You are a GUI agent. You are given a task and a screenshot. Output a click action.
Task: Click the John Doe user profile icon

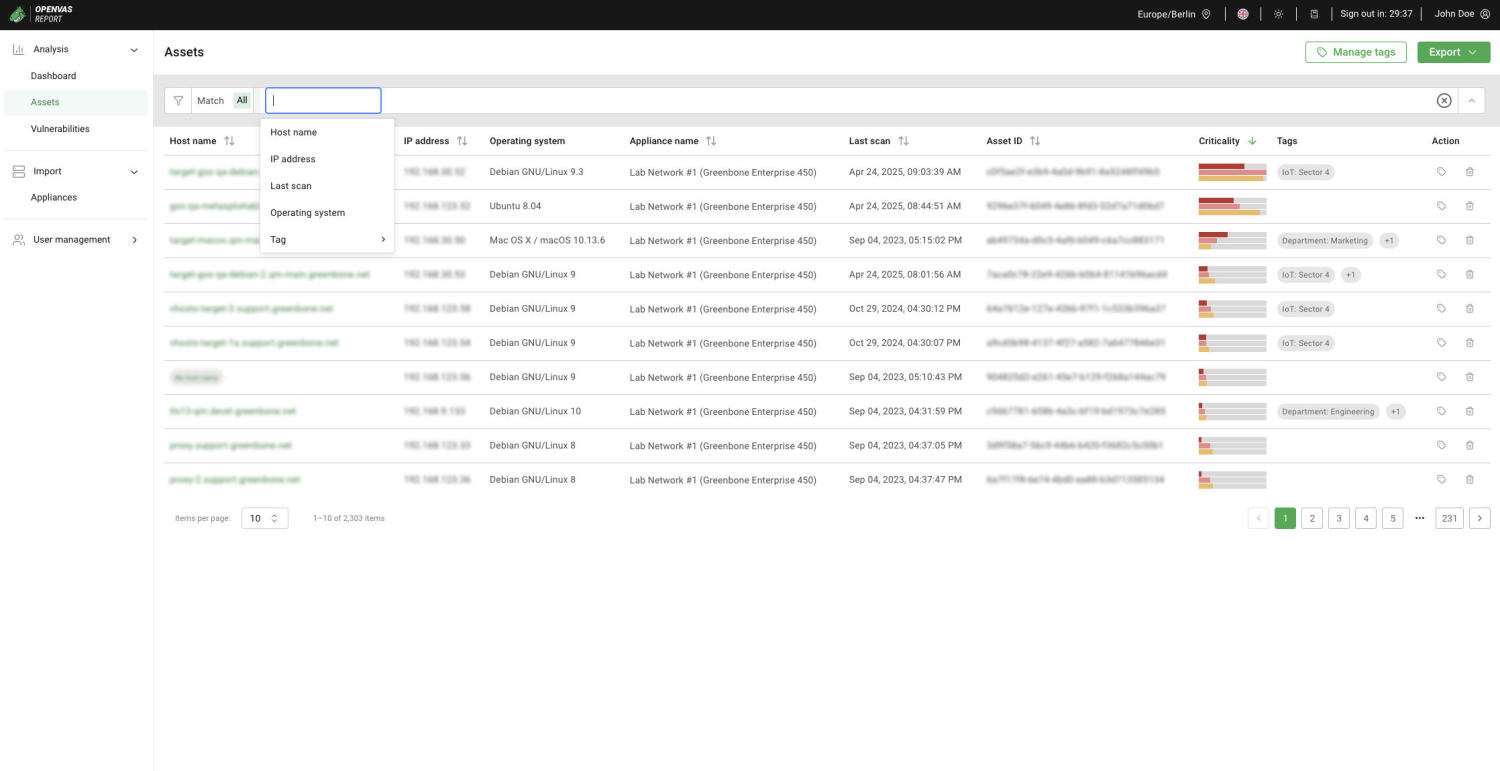coord(1486,14)
